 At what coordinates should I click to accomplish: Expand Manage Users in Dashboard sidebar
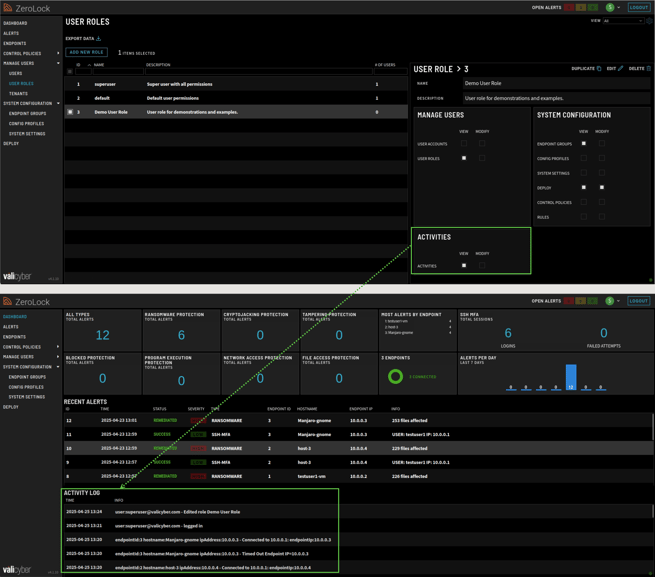(x=58, y=357)
